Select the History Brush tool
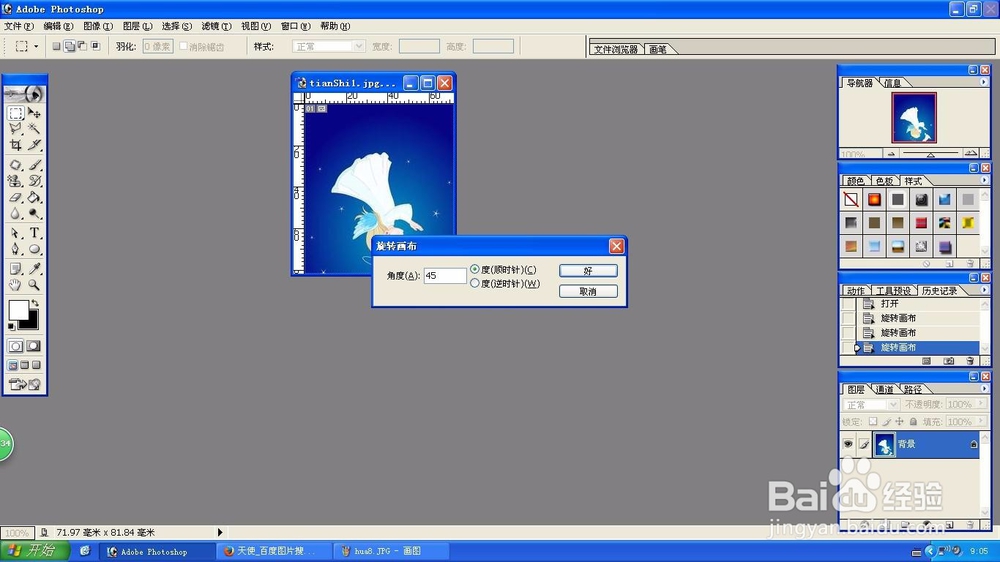 pos(34,181)
